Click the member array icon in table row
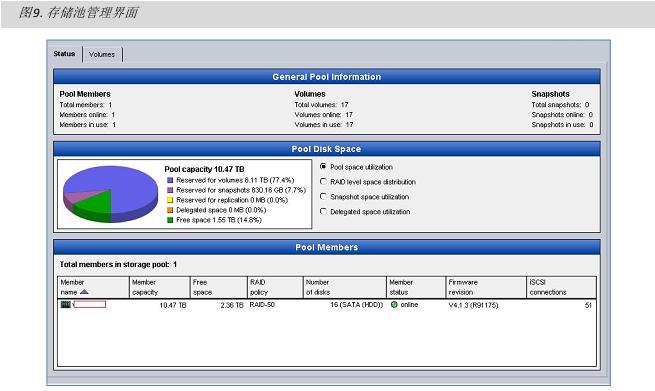The width and height of the screenshot is (655, 391). [66, 305]
